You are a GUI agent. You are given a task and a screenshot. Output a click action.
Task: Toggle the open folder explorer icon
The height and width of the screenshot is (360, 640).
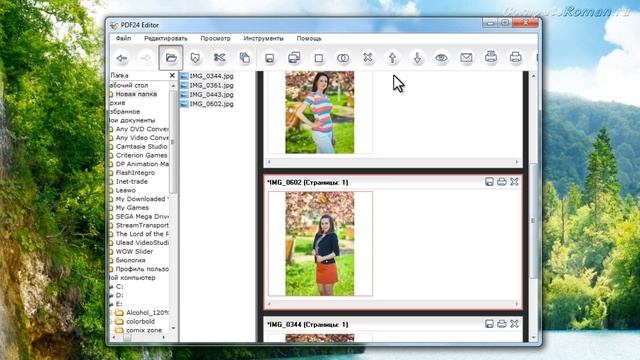(x=171, y=58)
